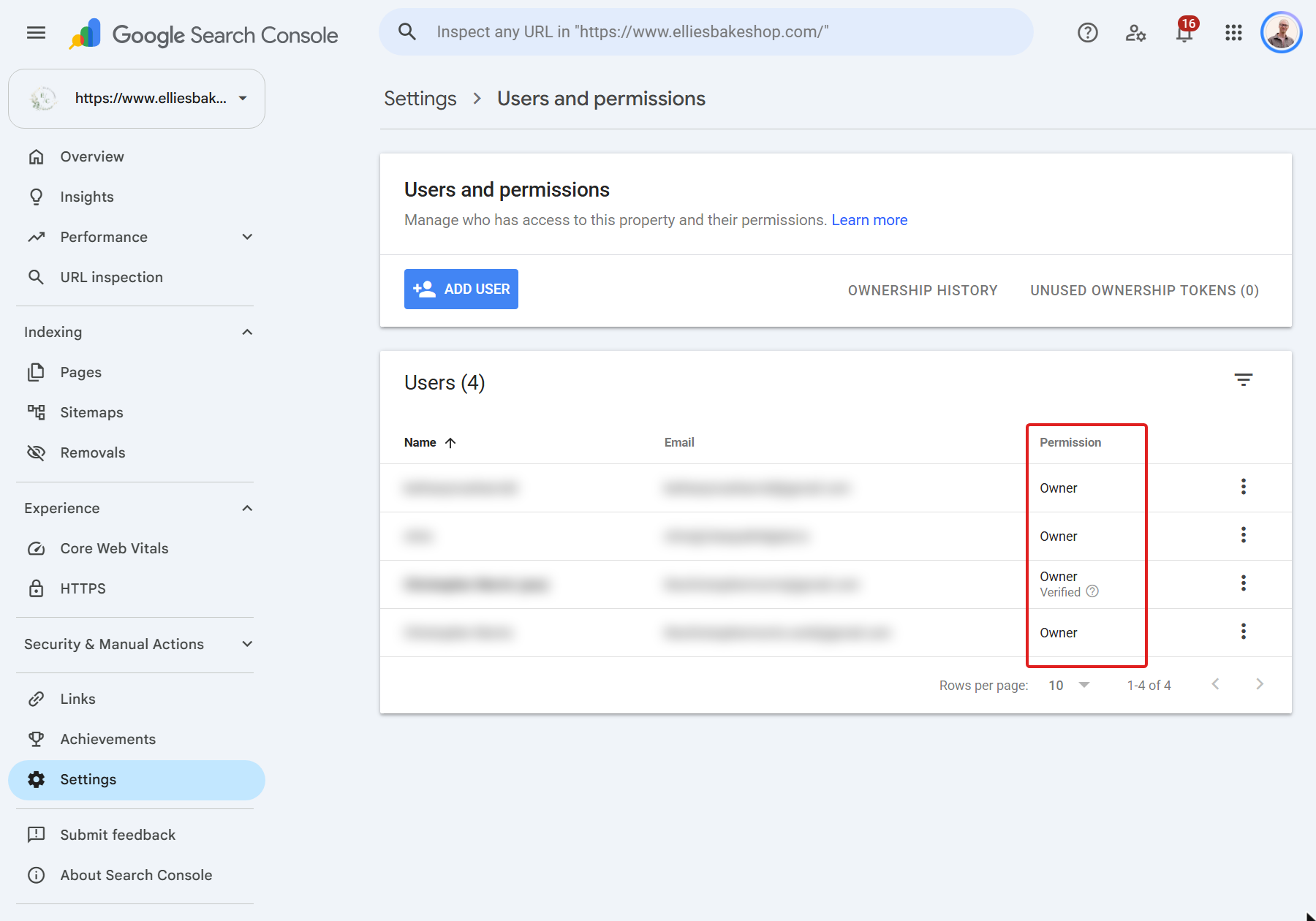Open the property selector dropdown
The width and height of the screenshot is (1316, 921).
pos(137,98)
